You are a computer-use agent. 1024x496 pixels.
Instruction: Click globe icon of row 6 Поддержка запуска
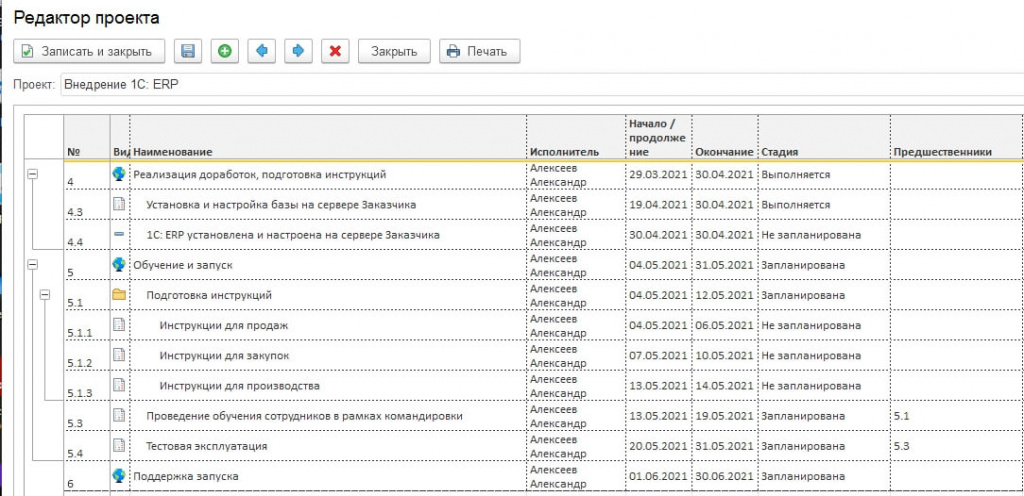[x=119, y=475]
